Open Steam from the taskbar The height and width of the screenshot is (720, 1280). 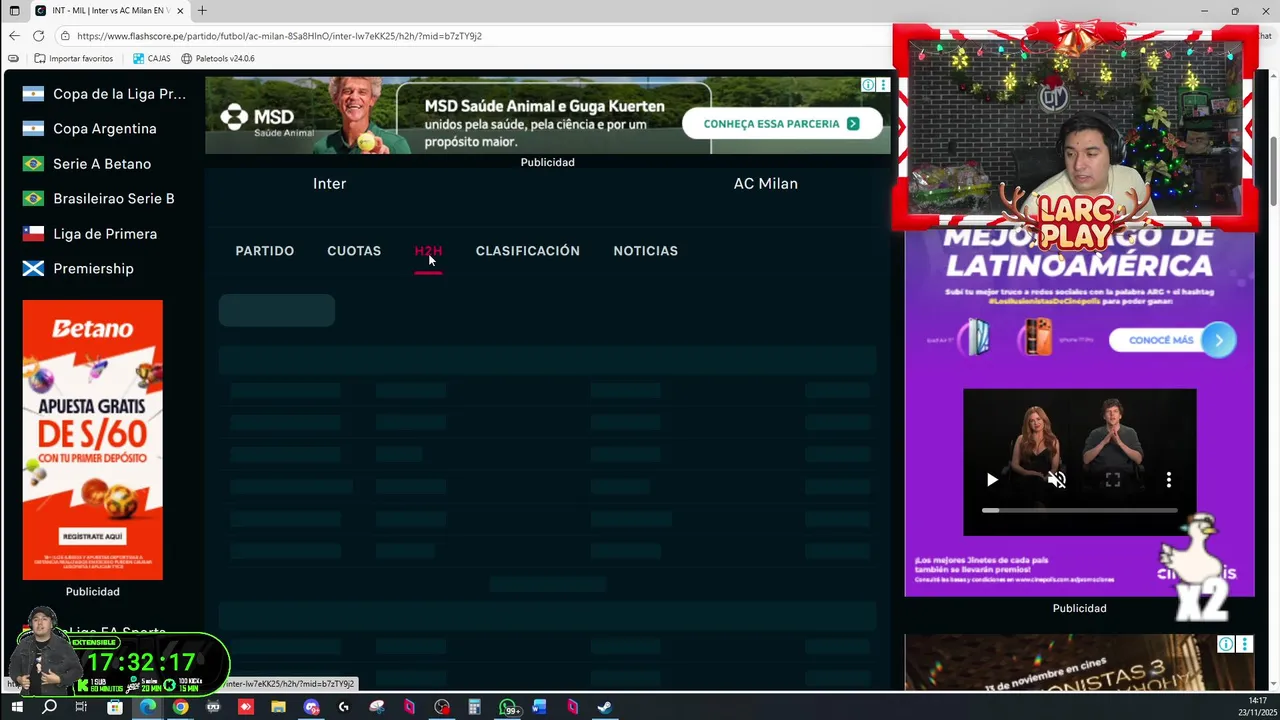[x=605, y=707]
